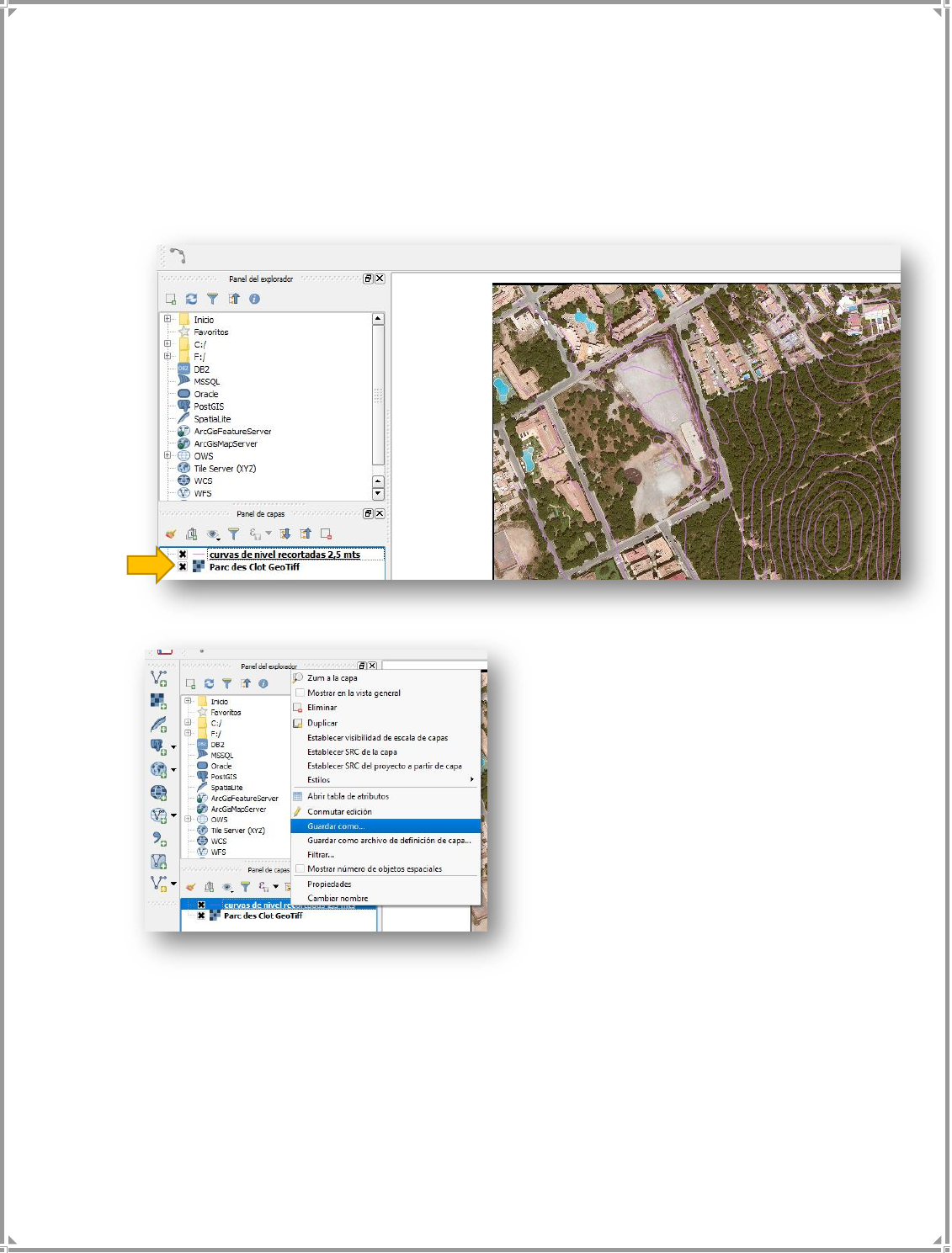This screenshot has width=952, height=1253.
Task: Select Parc des Clot GeoTiff layer beside orange arrow
Action: (254, 567)
